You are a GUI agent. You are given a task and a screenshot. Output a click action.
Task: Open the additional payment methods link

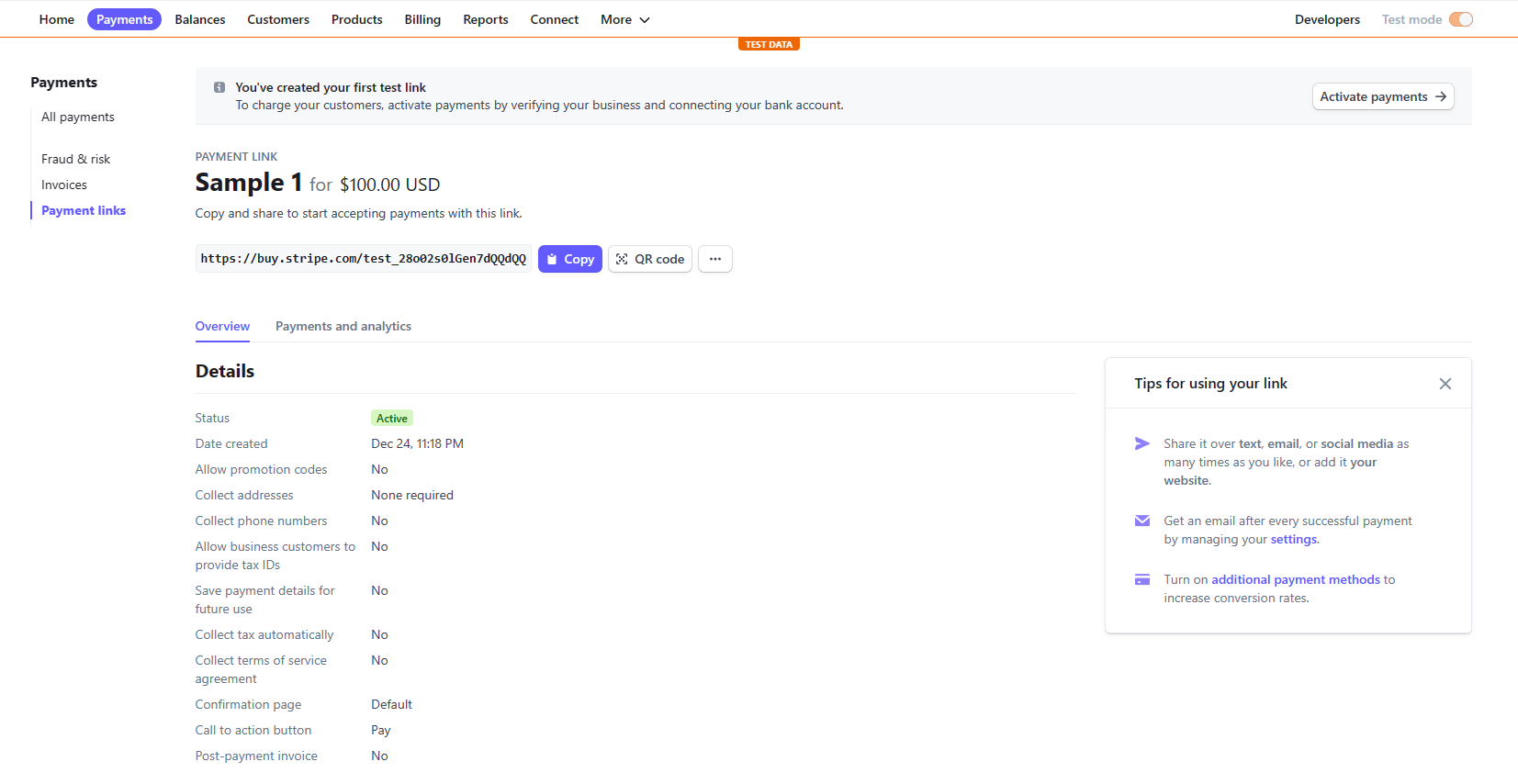pos(1296,579)
